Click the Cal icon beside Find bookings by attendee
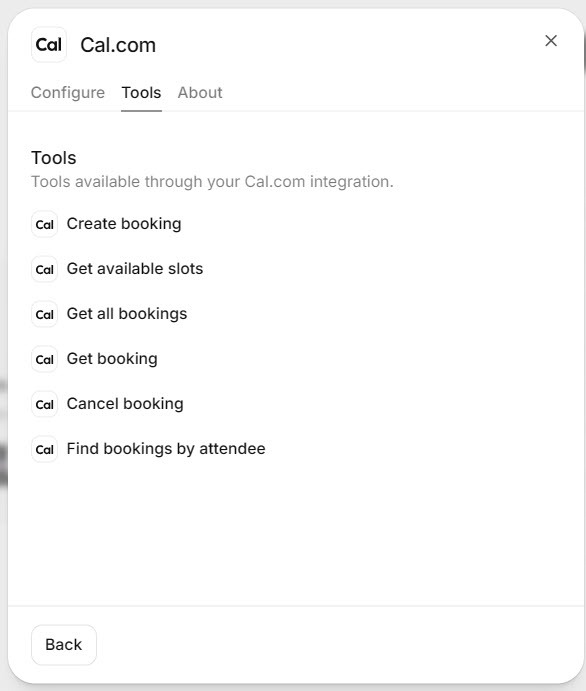The image size is (586, 691). tap(45, 449)
